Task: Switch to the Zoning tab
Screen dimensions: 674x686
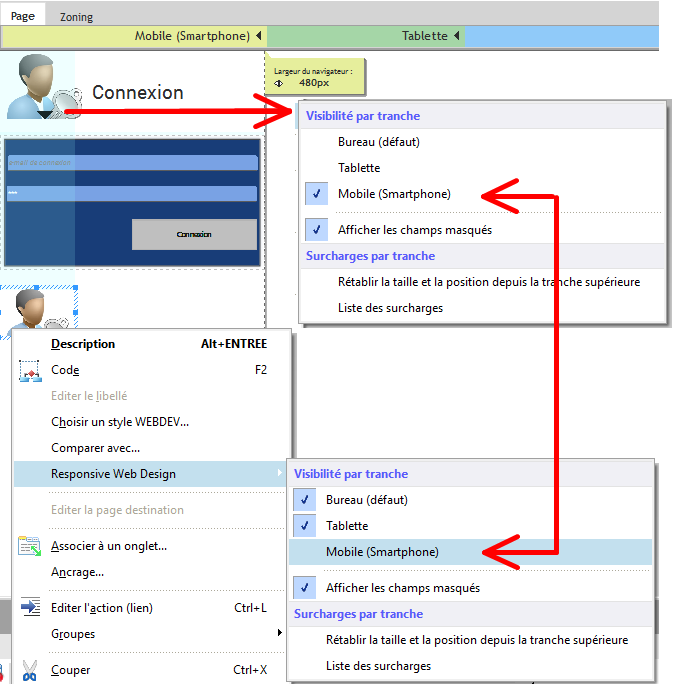Action: [76, 17]
